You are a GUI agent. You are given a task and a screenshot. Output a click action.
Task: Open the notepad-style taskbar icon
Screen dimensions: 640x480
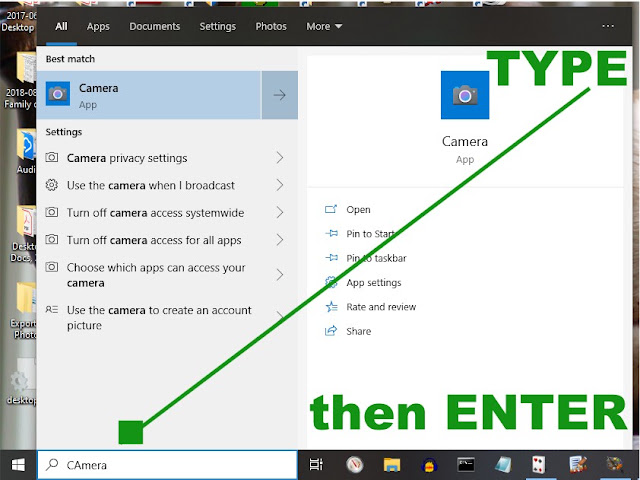click(x=503, y=464)
